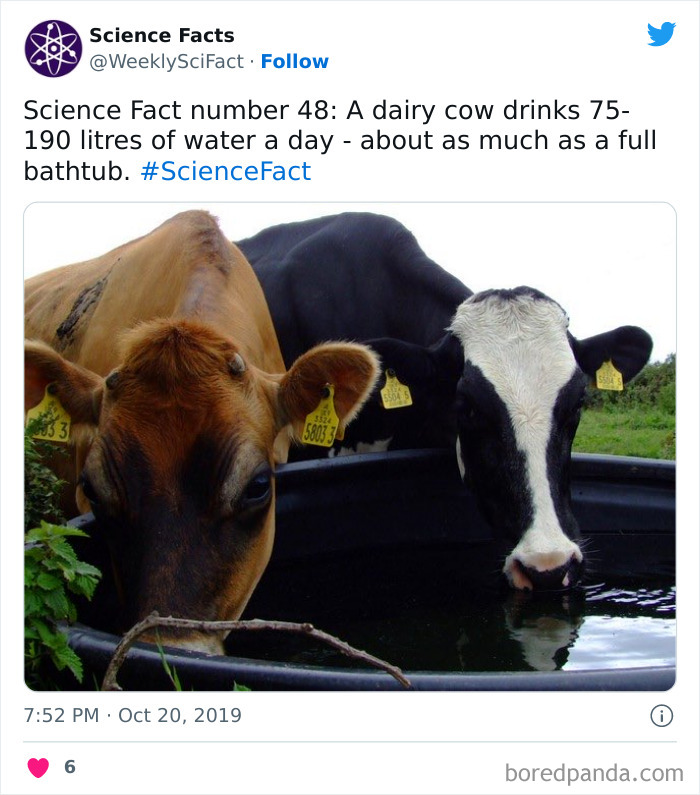Click the 7:52 PM timestamp
This screenshot has height=795, width=700.
(61, 716)
